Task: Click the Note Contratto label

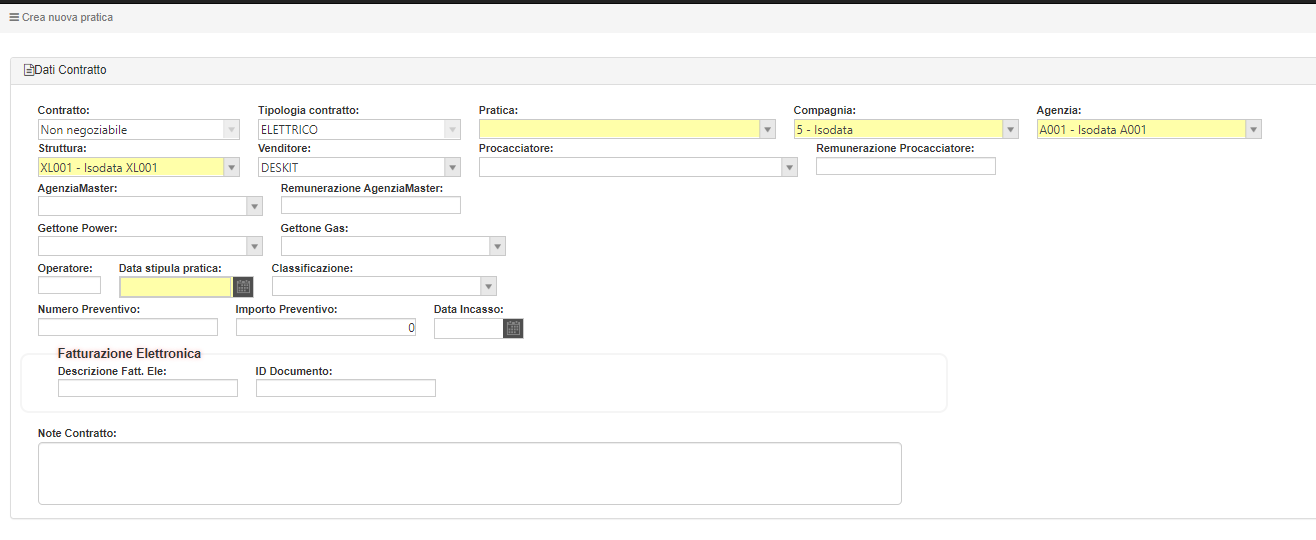Action: (77, 433)
